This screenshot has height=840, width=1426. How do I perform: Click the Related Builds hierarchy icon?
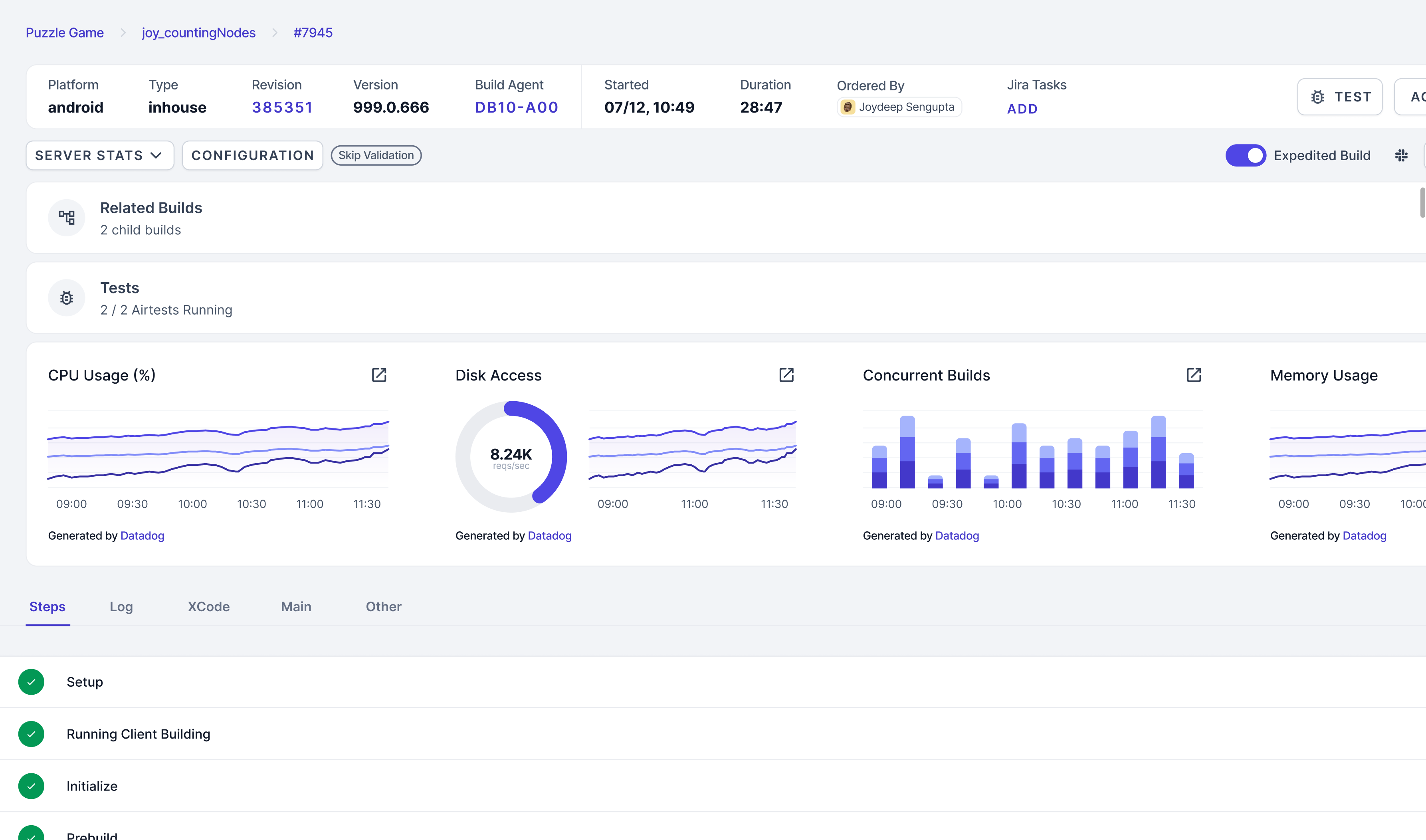pos(66,217)
